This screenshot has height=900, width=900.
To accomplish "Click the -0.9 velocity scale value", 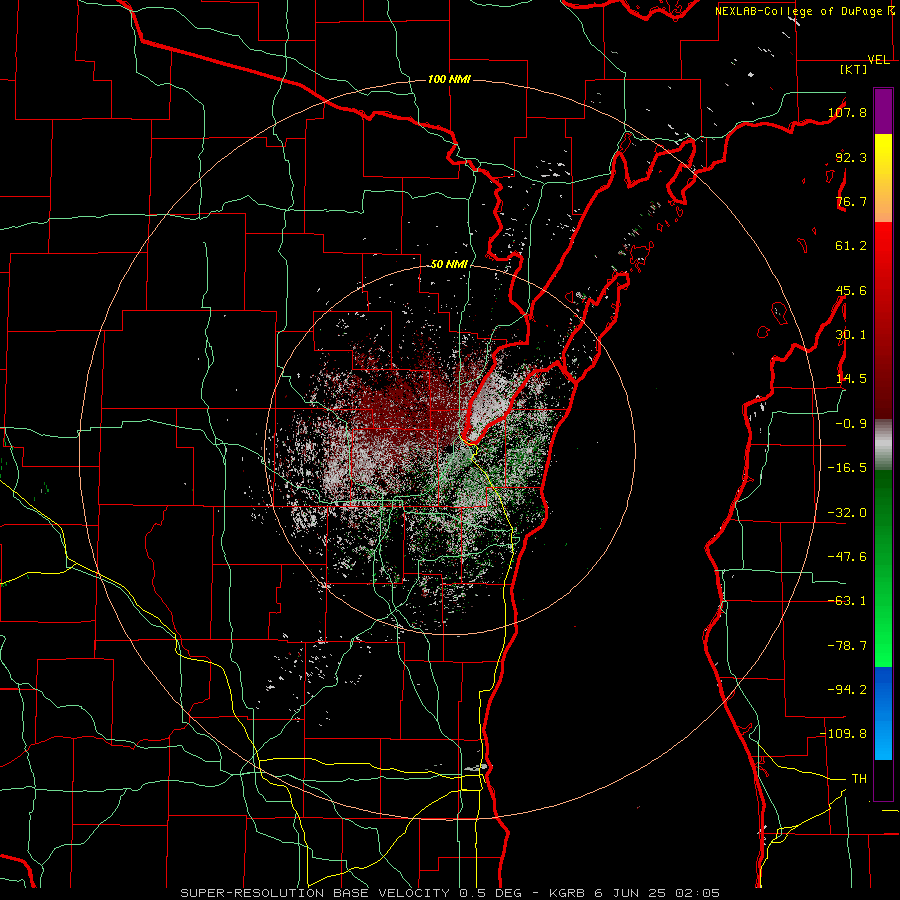I will [x=851, y=424].
